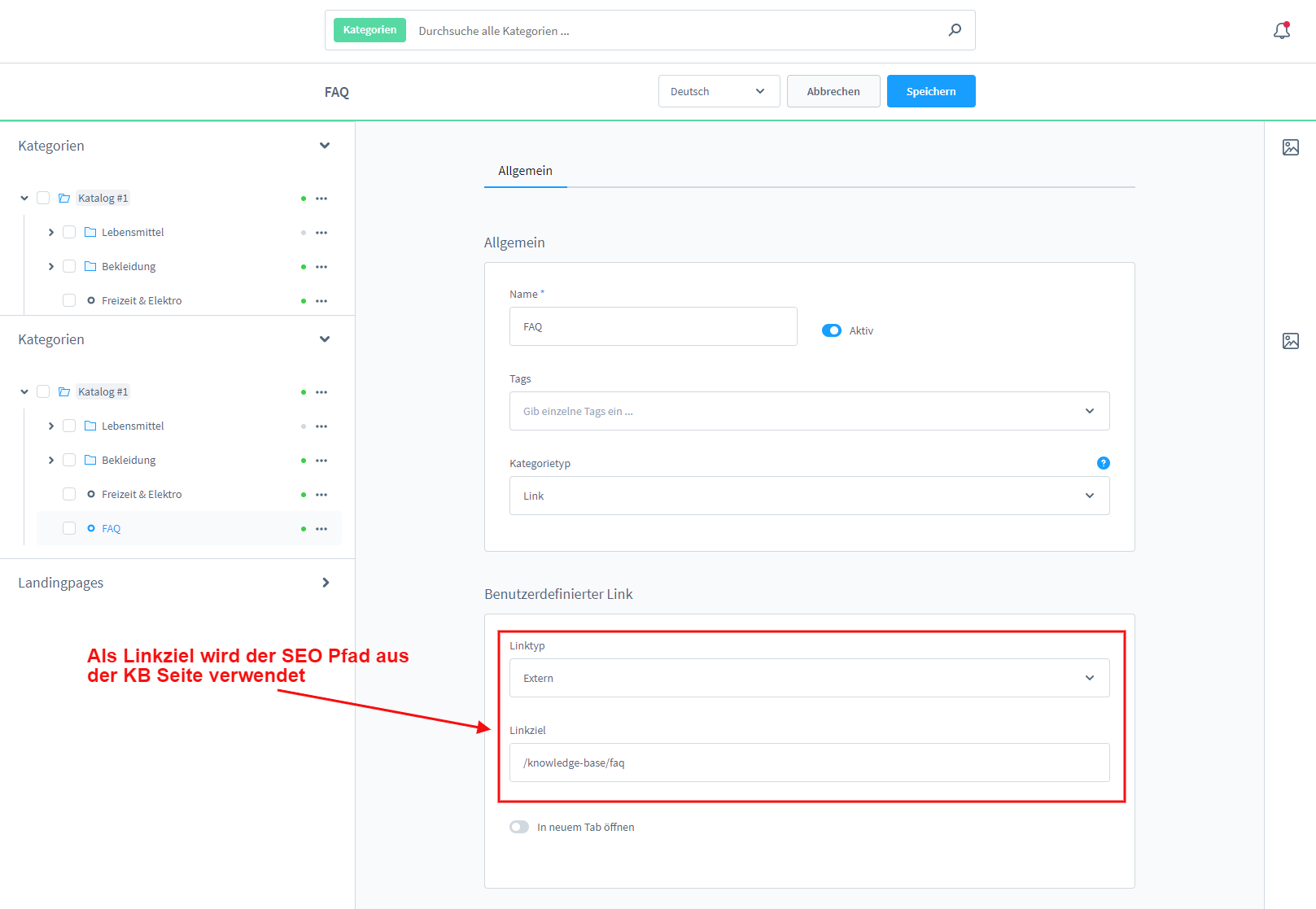Open context menu for second Bekleidung row

[321, 461]
